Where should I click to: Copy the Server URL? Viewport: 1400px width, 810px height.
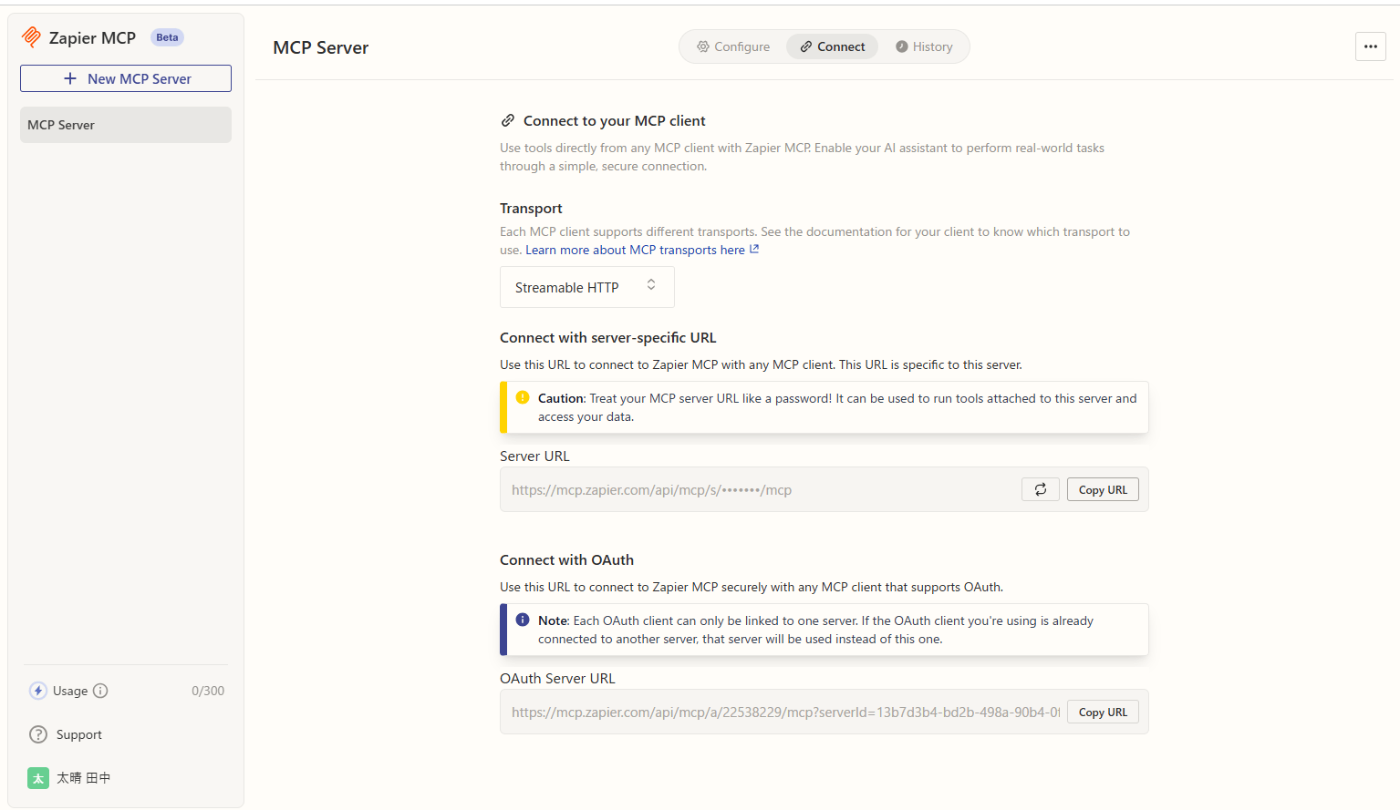point(1103,490)
